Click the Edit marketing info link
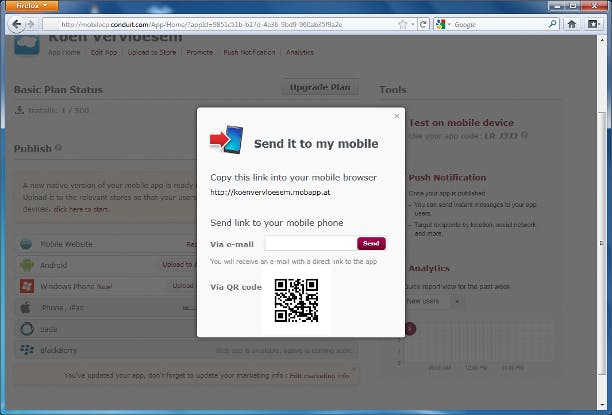The height and width of the screenshot is (415, 612). point(319,376)
